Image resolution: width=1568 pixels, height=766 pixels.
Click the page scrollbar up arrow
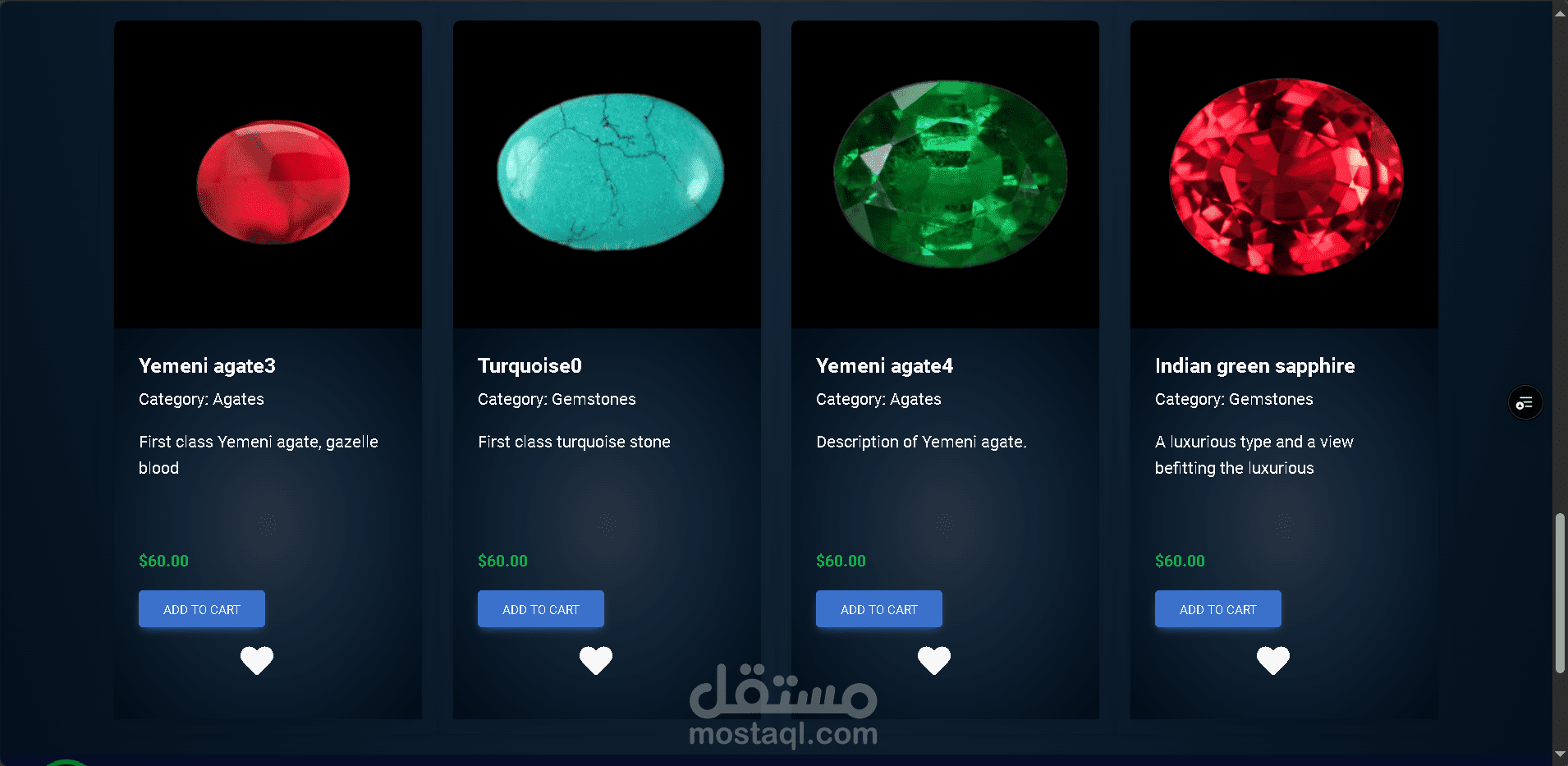coord(1560,11)
